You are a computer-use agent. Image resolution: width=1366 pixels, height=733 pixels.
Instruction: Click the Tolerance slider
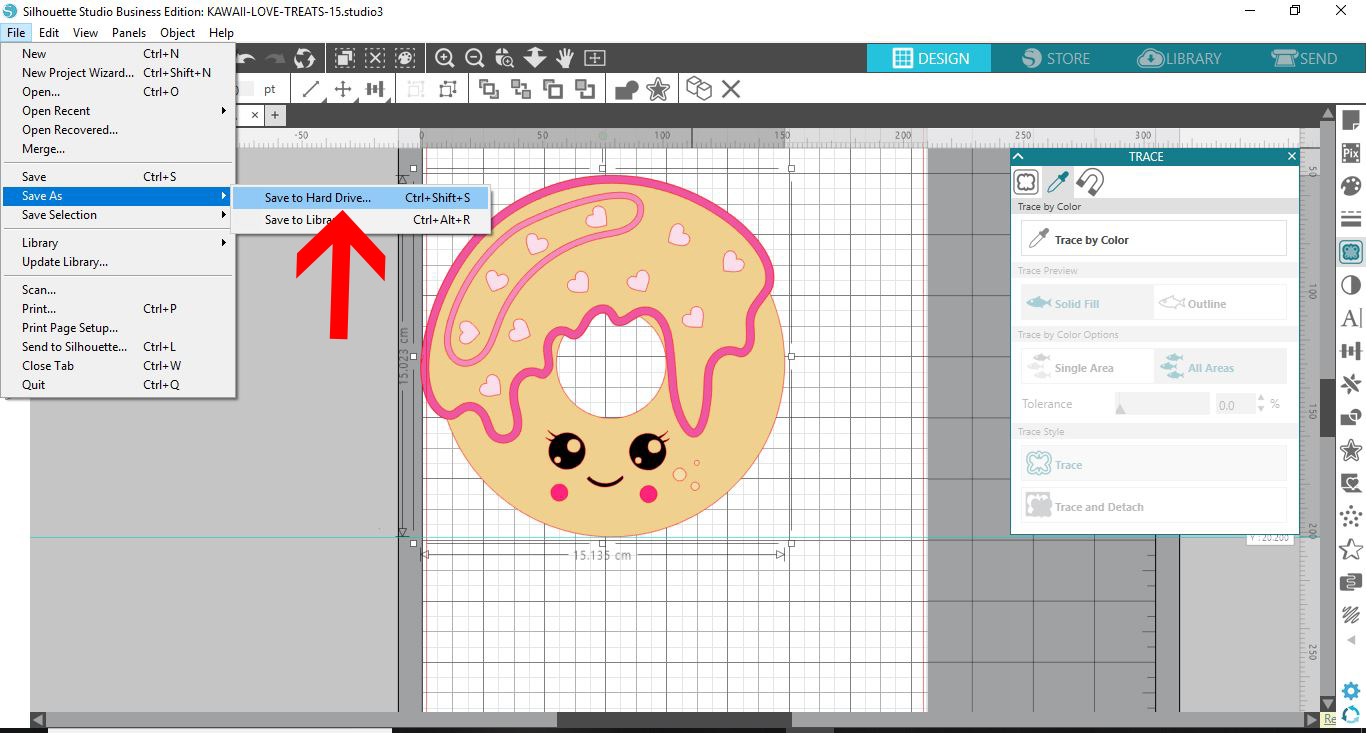pyautogui.click(x=1162, y=404)
